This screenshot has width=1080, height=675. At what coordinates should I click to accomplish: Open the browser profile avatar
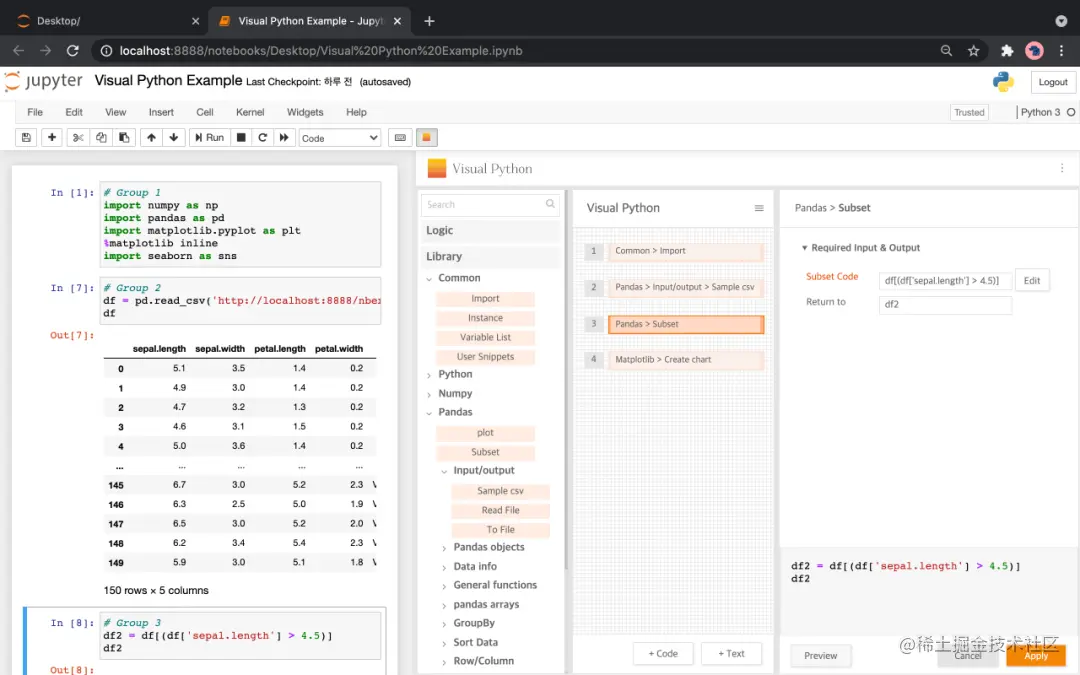coord(1034,50)
